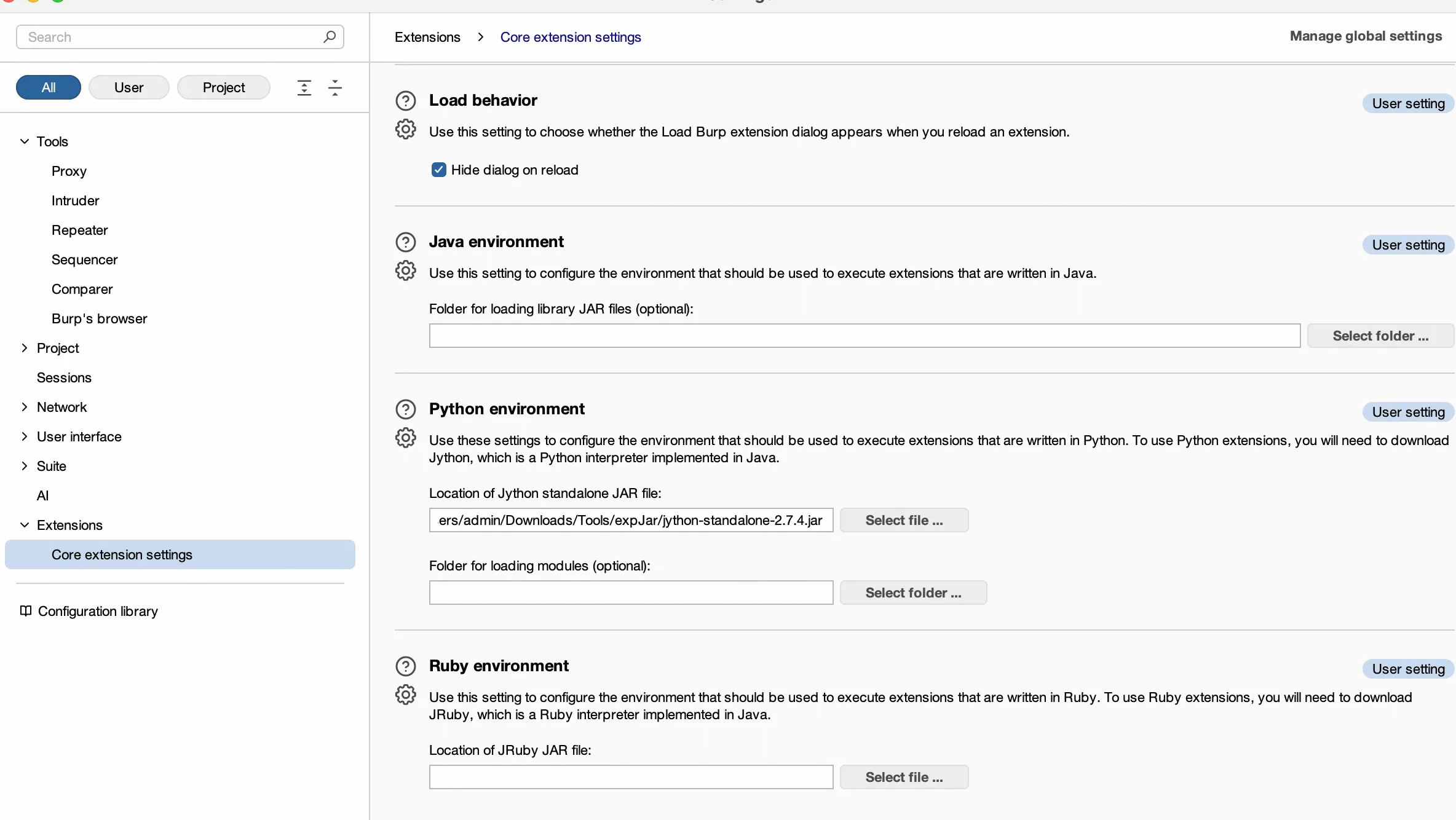Open the Load behavior gear options icon
This screenshot has height=820, width=1456.
(x=405, y=130)
